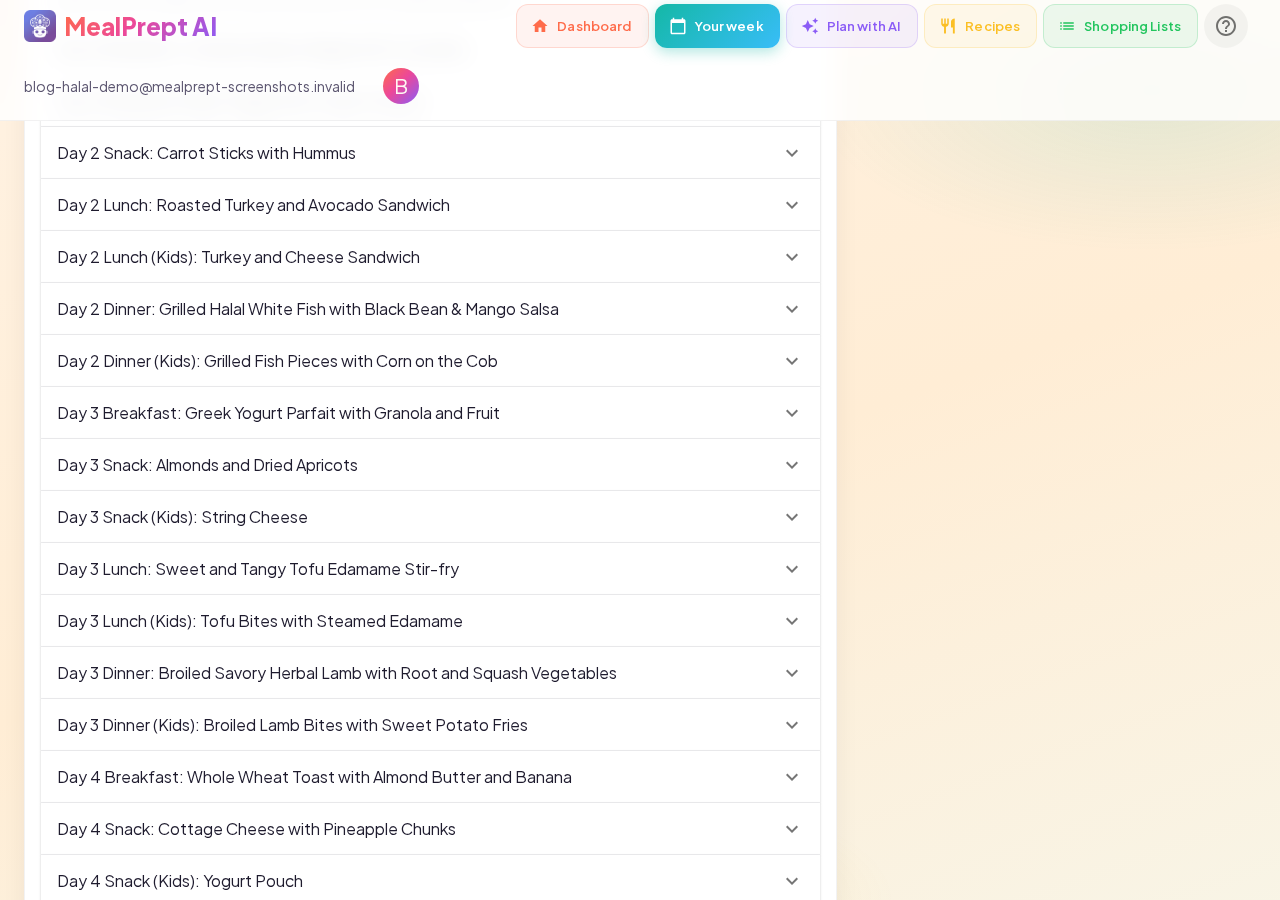Click the MealPrept AI title link
The width and height of the screenshot is (1280, 900).
tap(140, 26)
